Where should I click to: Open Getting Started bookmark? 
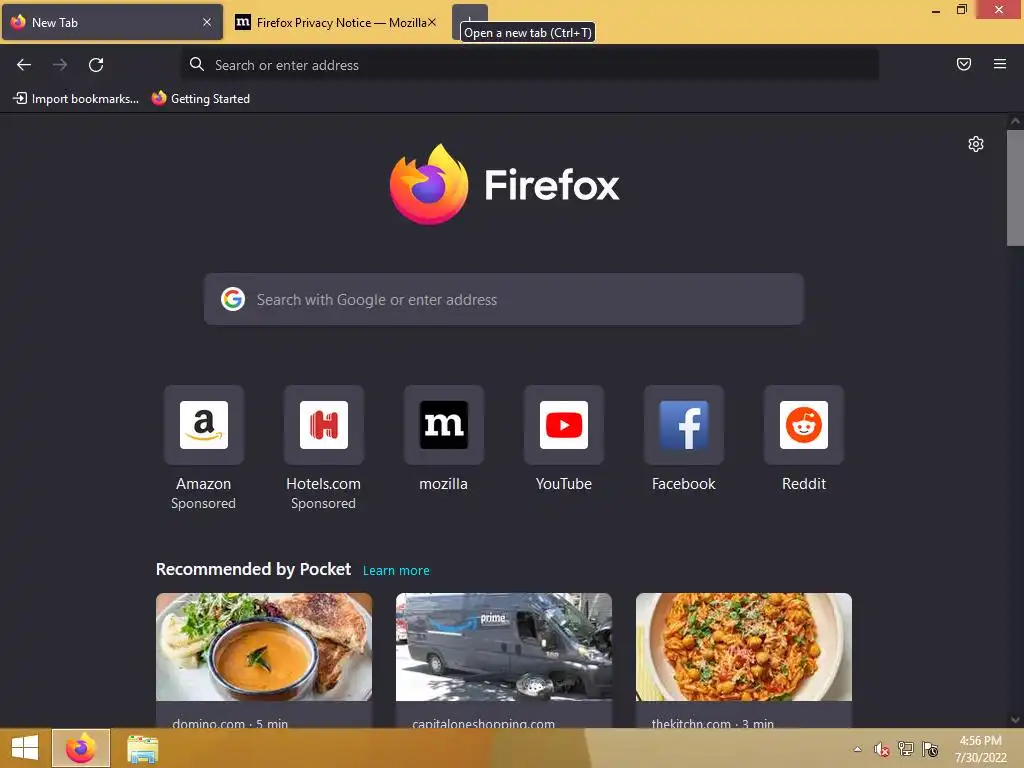[x=200, y=99]
